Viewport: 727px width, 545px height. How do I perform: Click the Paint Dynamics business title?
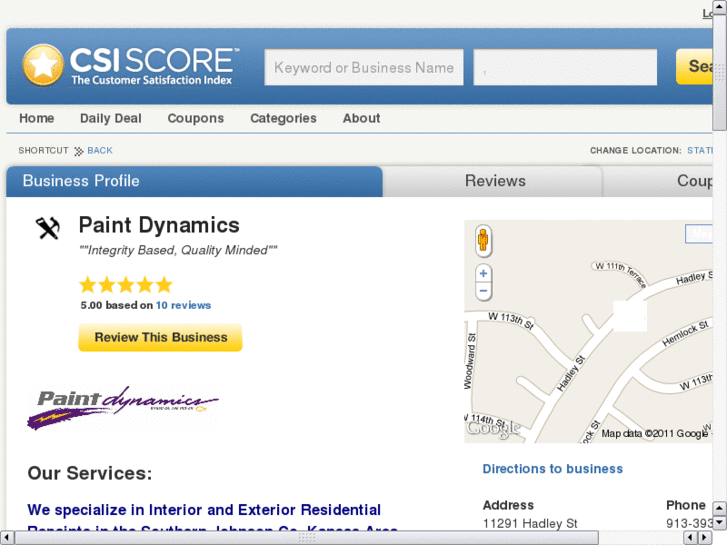[159, 225]
